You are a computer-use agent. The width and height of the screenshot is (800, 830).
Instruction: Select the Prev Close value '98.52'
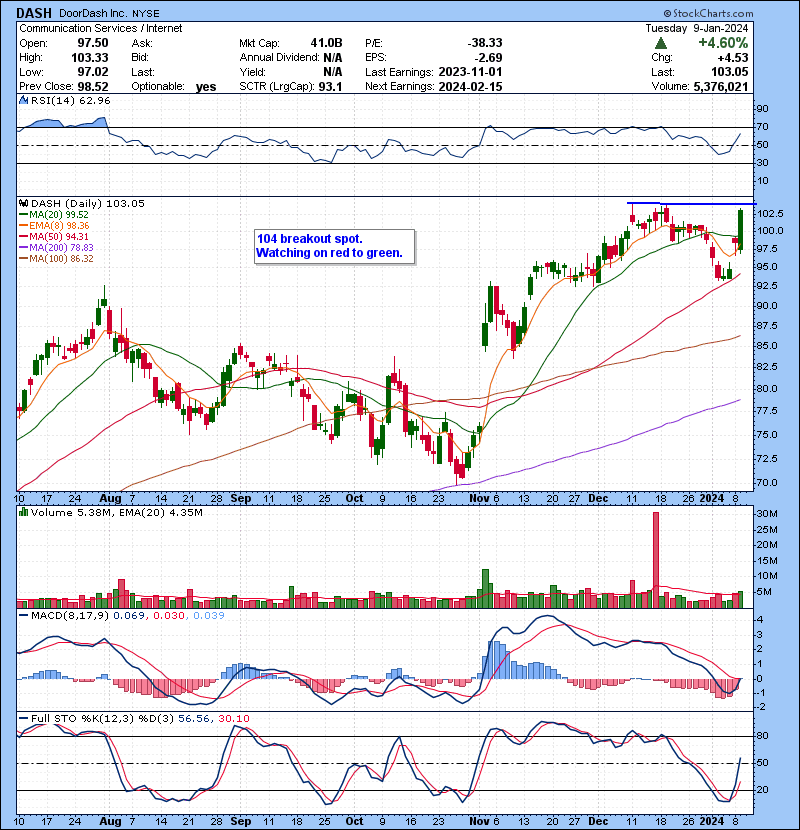coord(93,86)
